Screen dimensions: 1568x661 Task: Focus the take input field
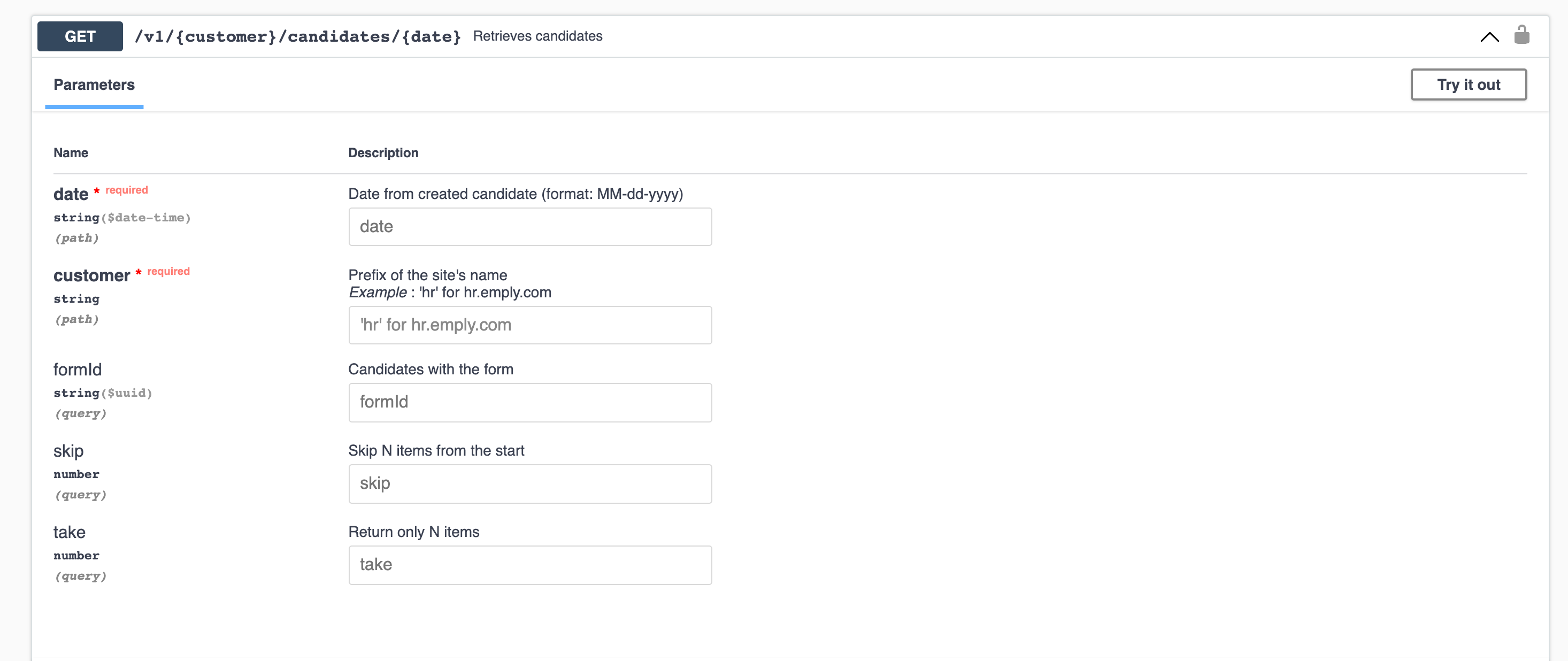529,565
